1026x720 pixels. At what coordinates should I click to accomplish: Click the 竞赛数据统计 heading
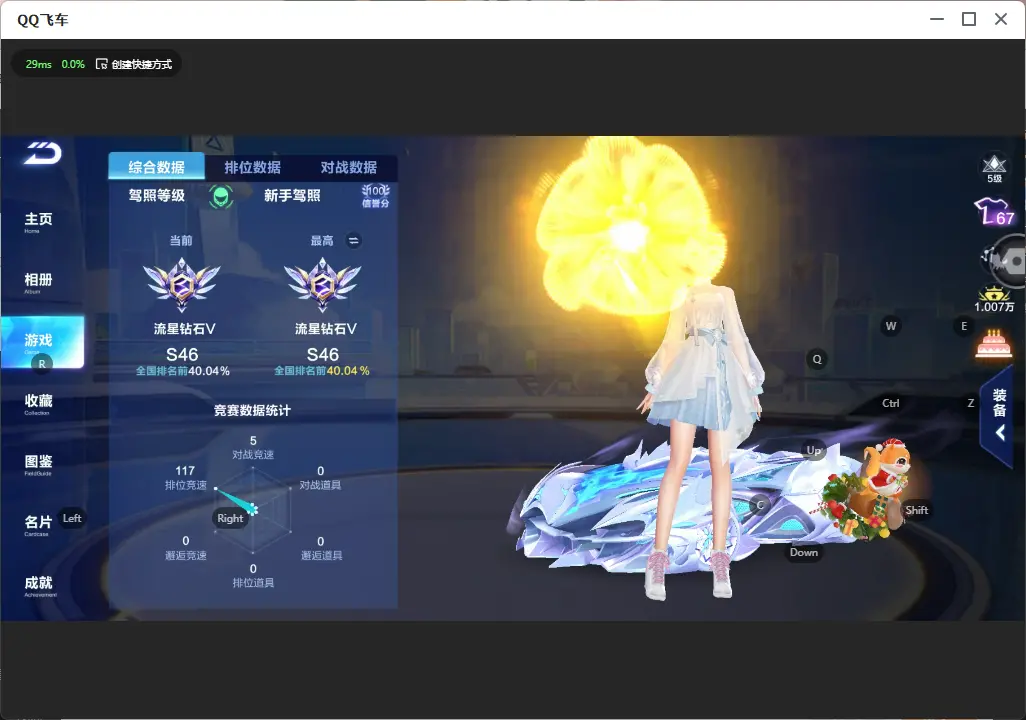tap(253, 410)
